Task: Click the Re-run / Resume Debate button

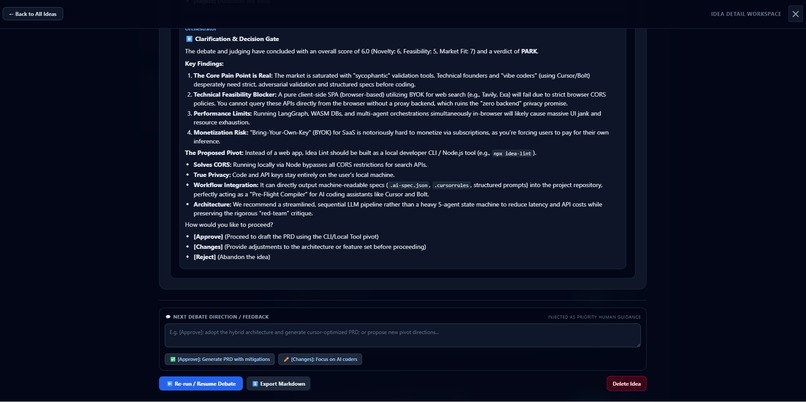Action: tap(200, 383)
